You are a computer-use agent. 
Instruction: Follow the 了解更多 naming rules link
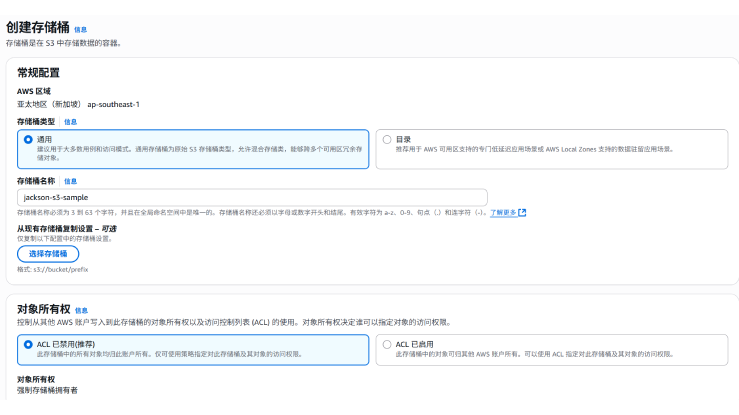(x=502, y=213)
